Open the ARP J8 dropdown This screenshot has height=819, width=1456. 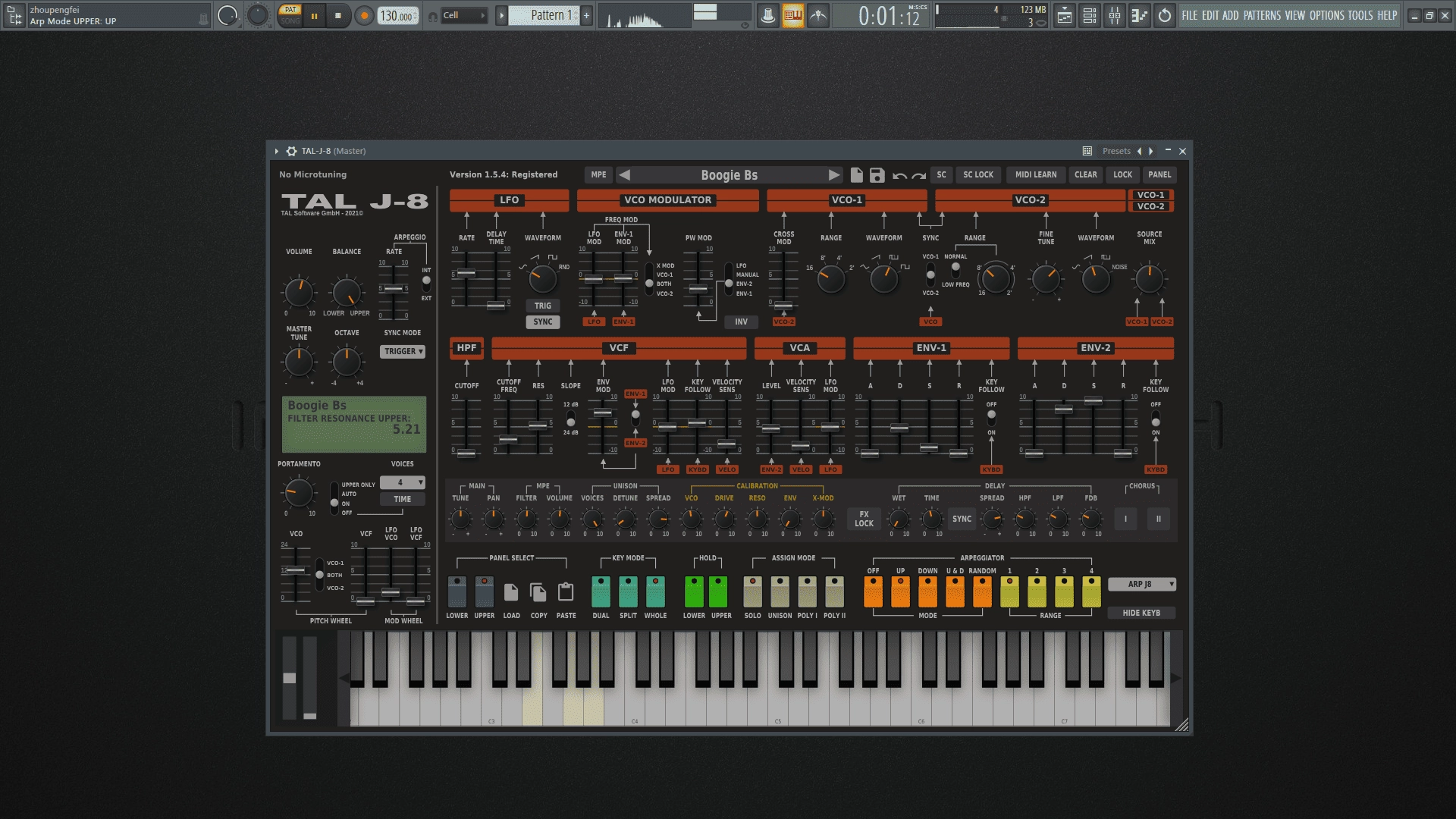tap(1141, 584)
